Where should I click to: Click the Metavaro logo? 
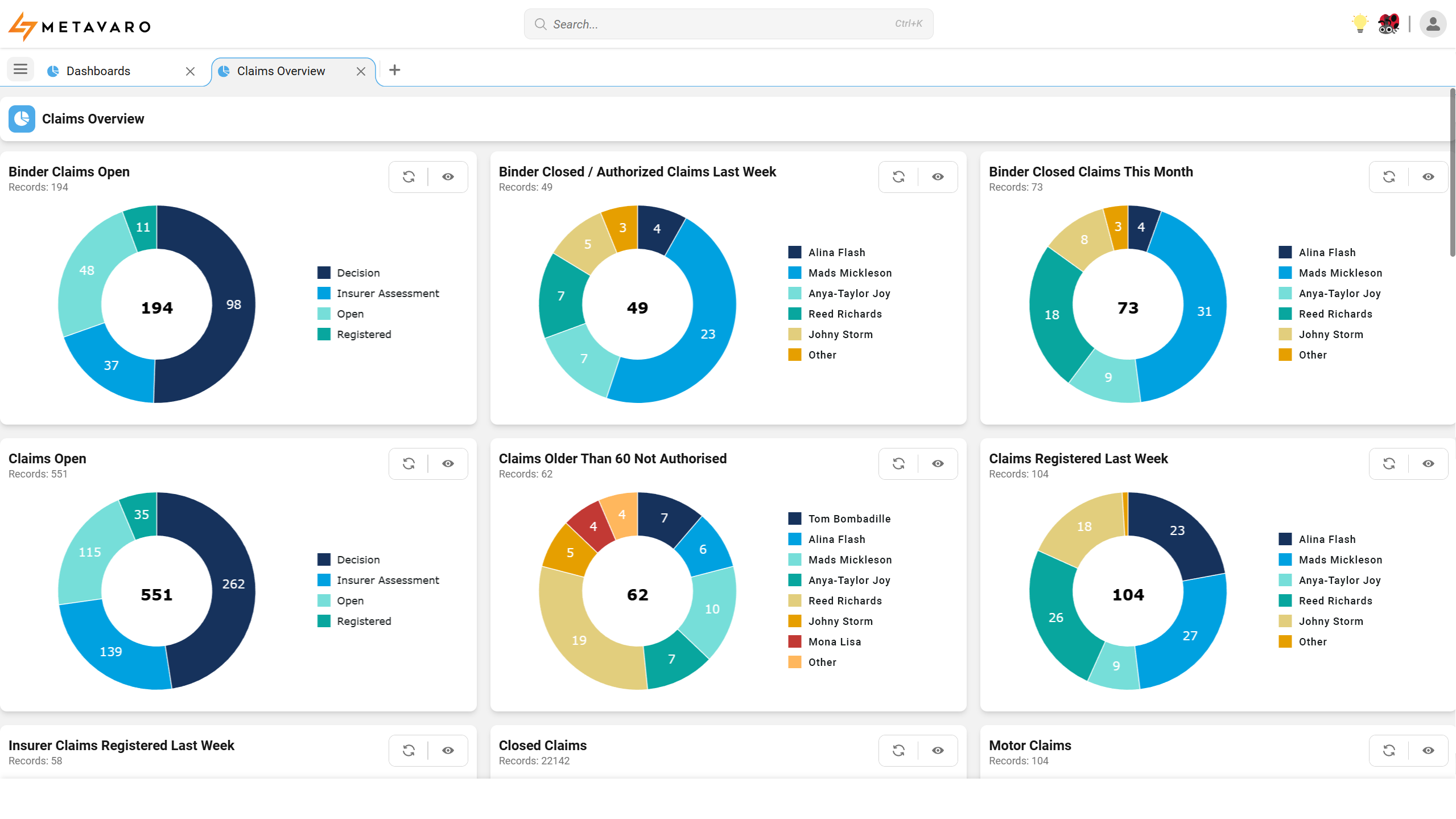point(80,26)
